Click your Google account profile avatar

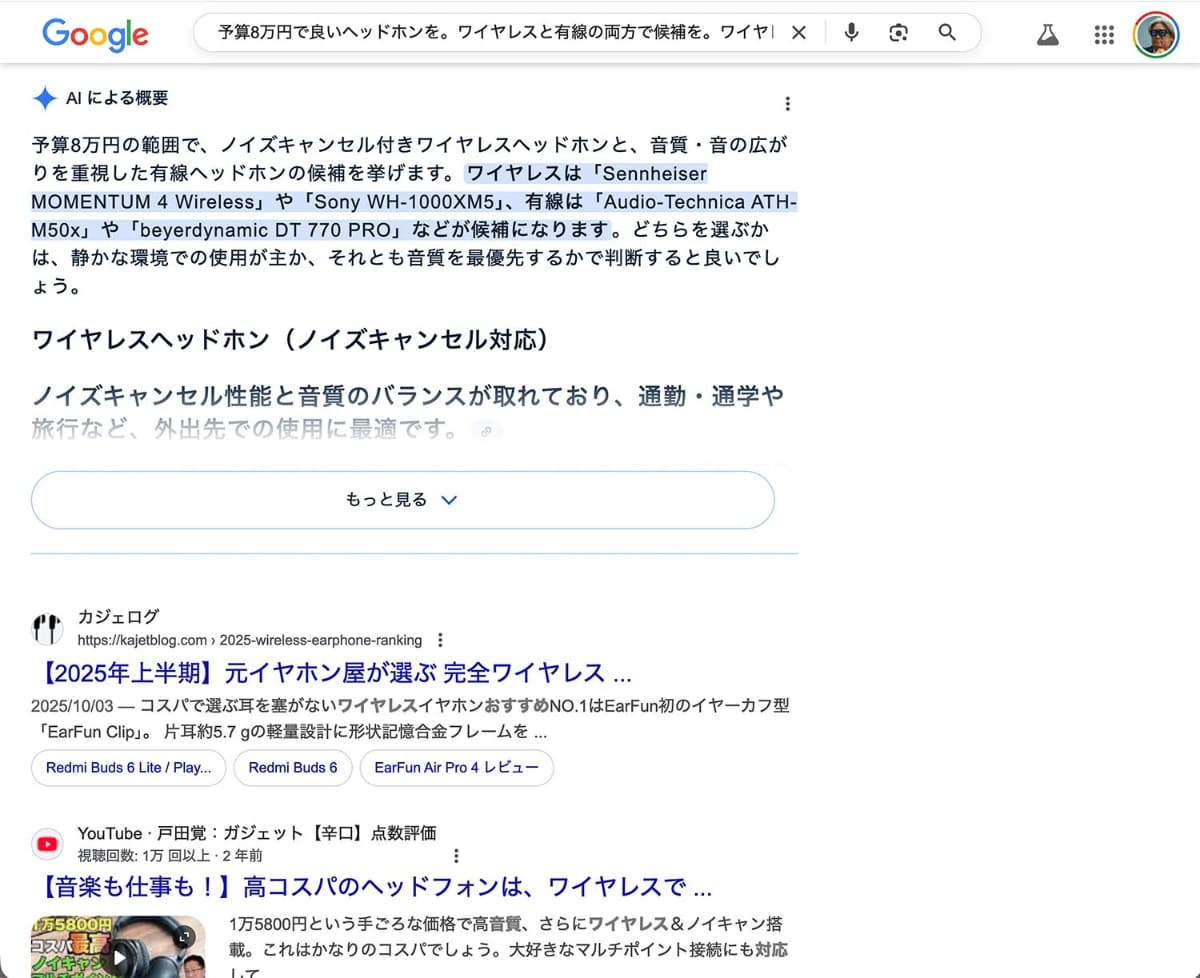[x=1156, y=32]
